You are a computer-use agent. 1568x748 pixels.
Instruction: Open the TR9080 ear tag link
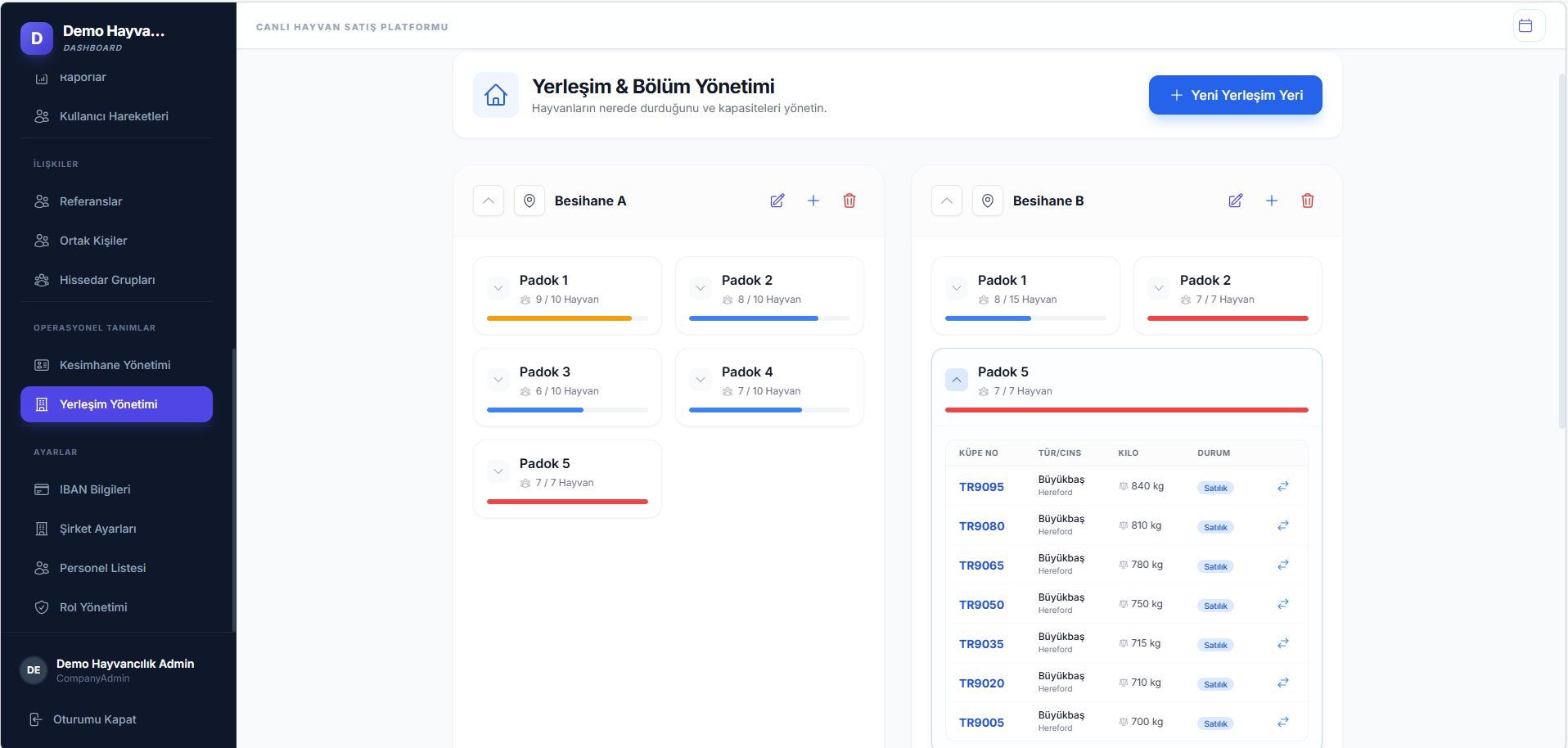coord(981,526)
